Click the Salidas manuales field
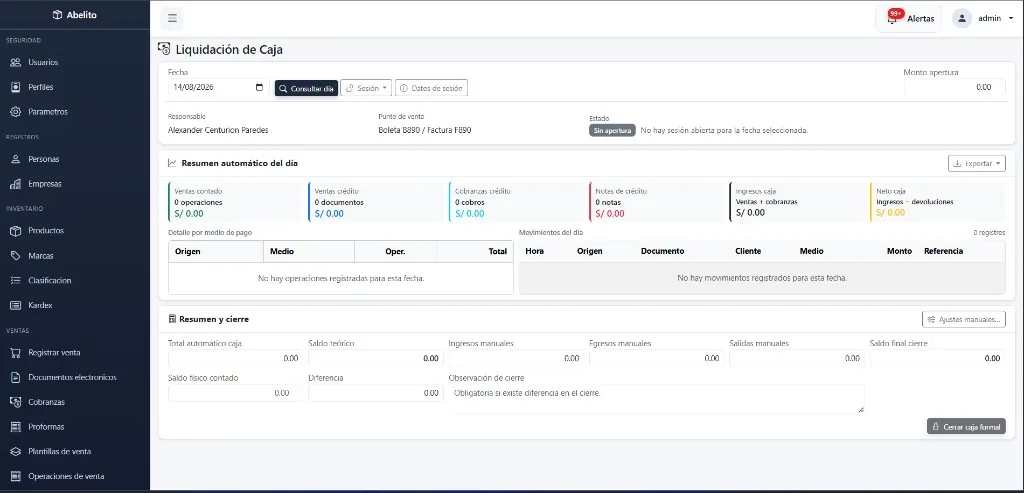 tap(797, 358)
